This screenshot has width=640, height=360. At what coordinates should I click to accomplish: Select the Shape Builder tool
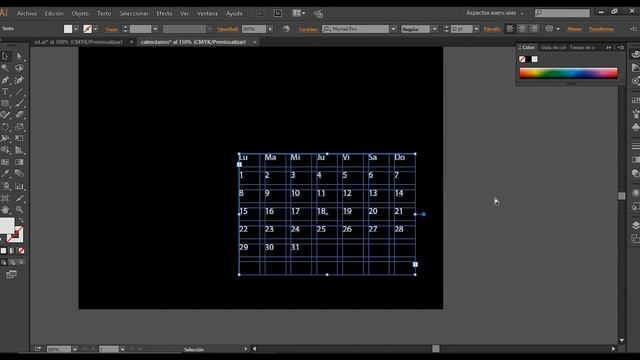[x=5, y=150]
